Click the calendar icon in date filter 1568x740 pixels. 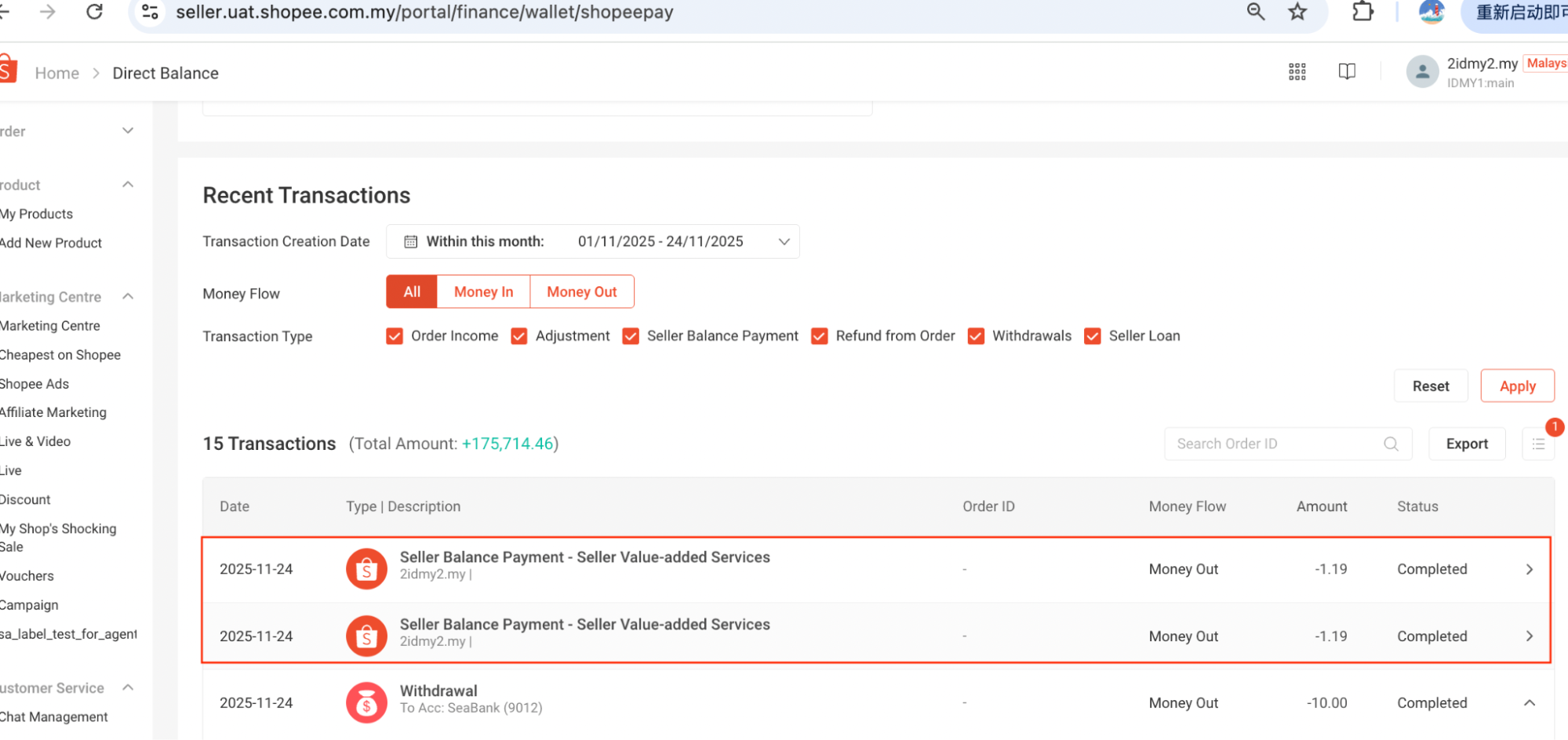[x=410, y=241]
